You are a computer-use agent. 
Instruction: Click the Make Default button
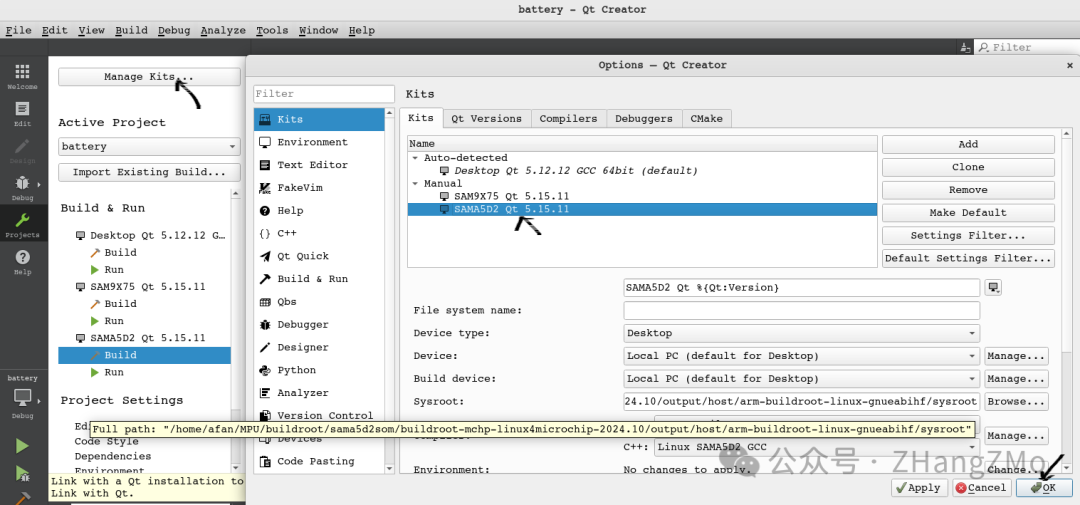968,213
